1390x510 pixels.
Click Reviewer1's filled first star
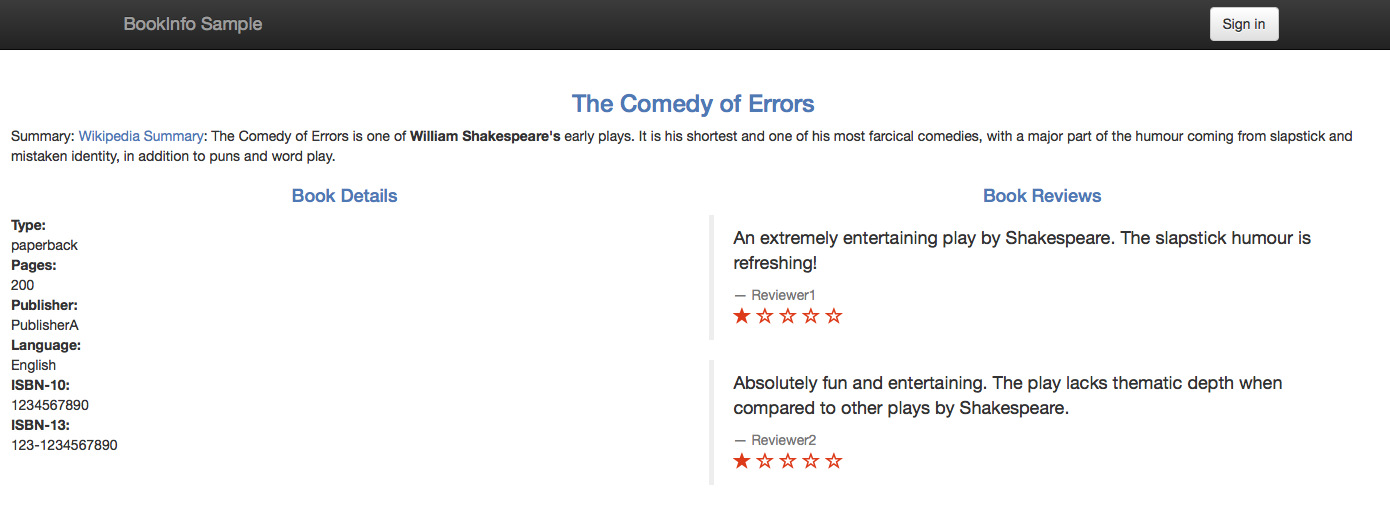[x=742, y=316]
